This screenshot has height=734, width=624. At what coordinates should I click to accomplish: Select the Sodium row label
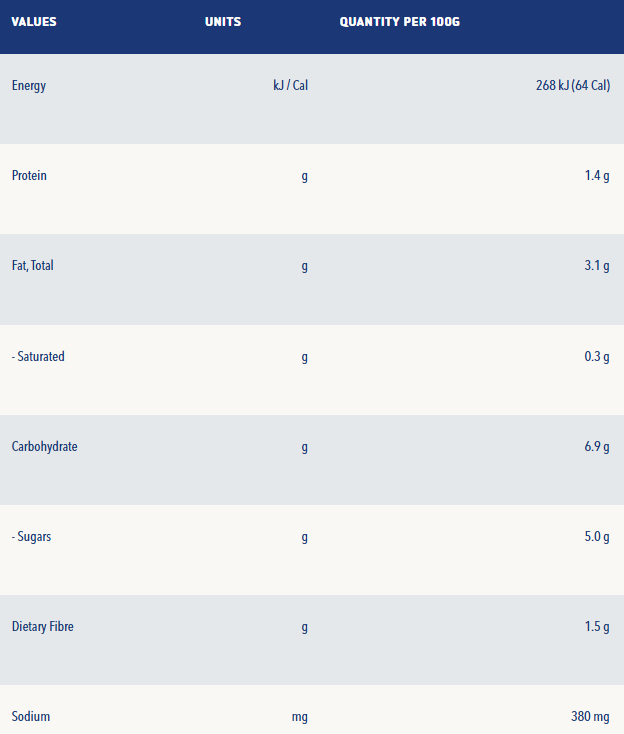point(31,717)
